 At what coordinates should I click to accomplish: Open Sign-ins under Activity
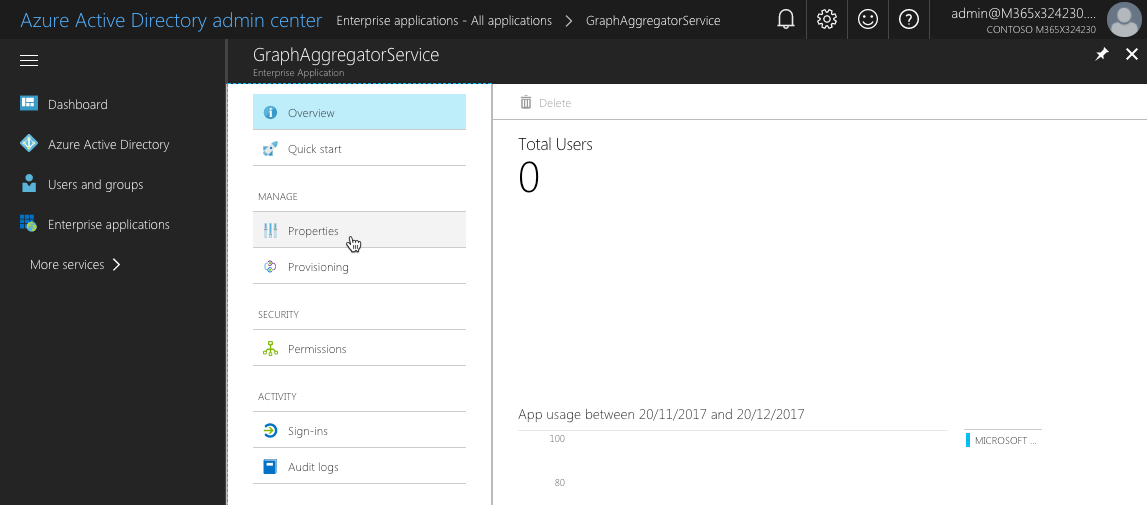[x=359, y=431]
